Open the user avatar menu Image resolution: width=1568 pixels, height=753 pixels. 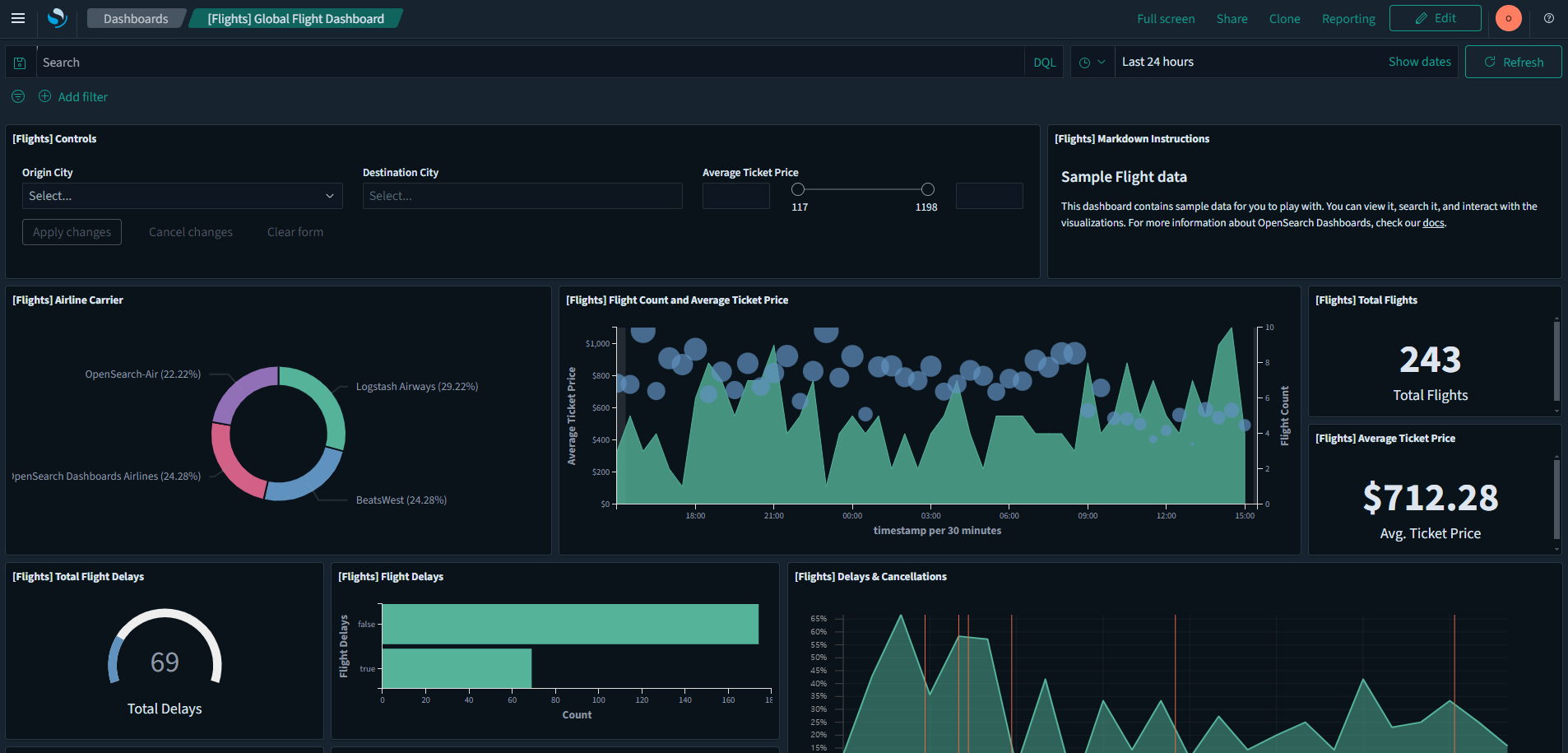(x=1509, y=18)
